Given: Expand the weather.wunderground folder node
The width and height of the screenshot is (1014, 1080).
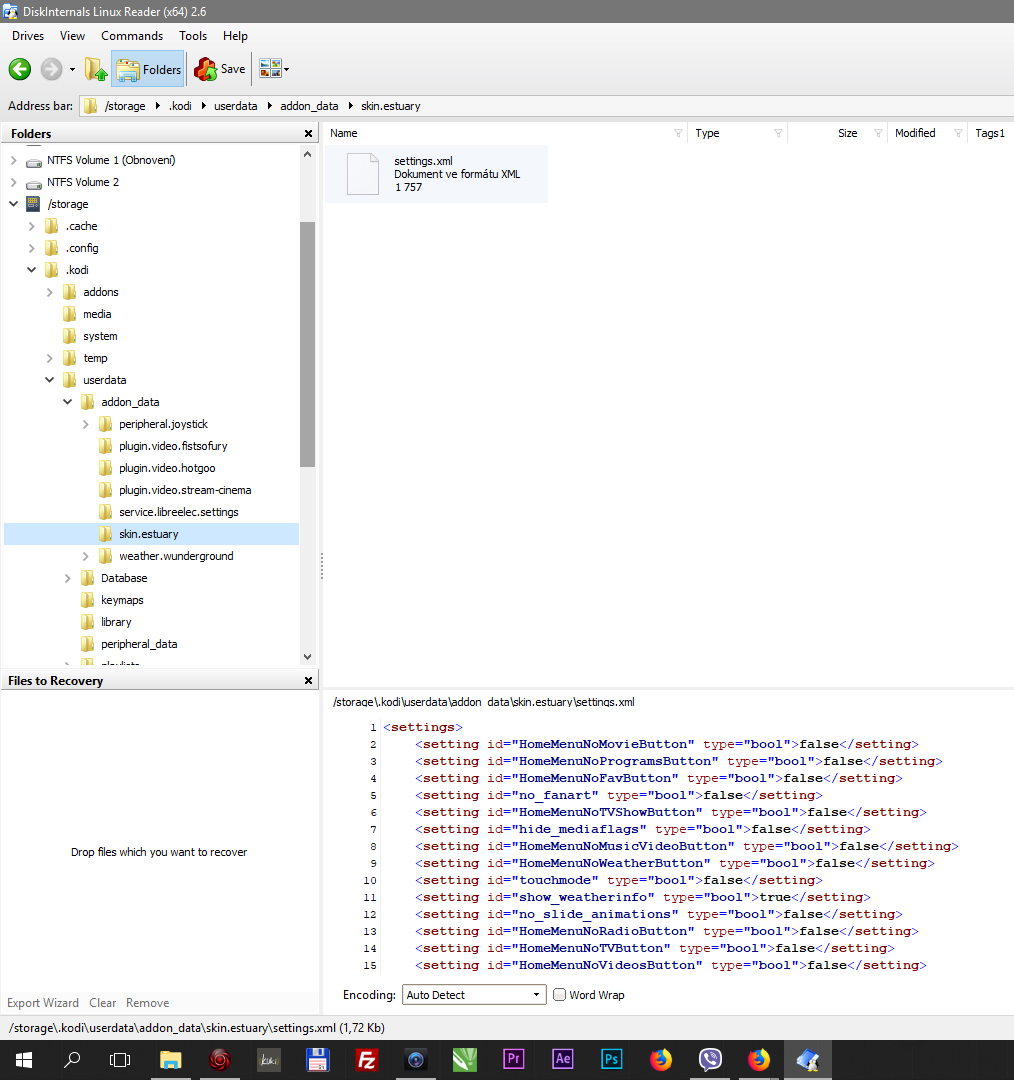Looking at the screenshot, I should [86, 556].
